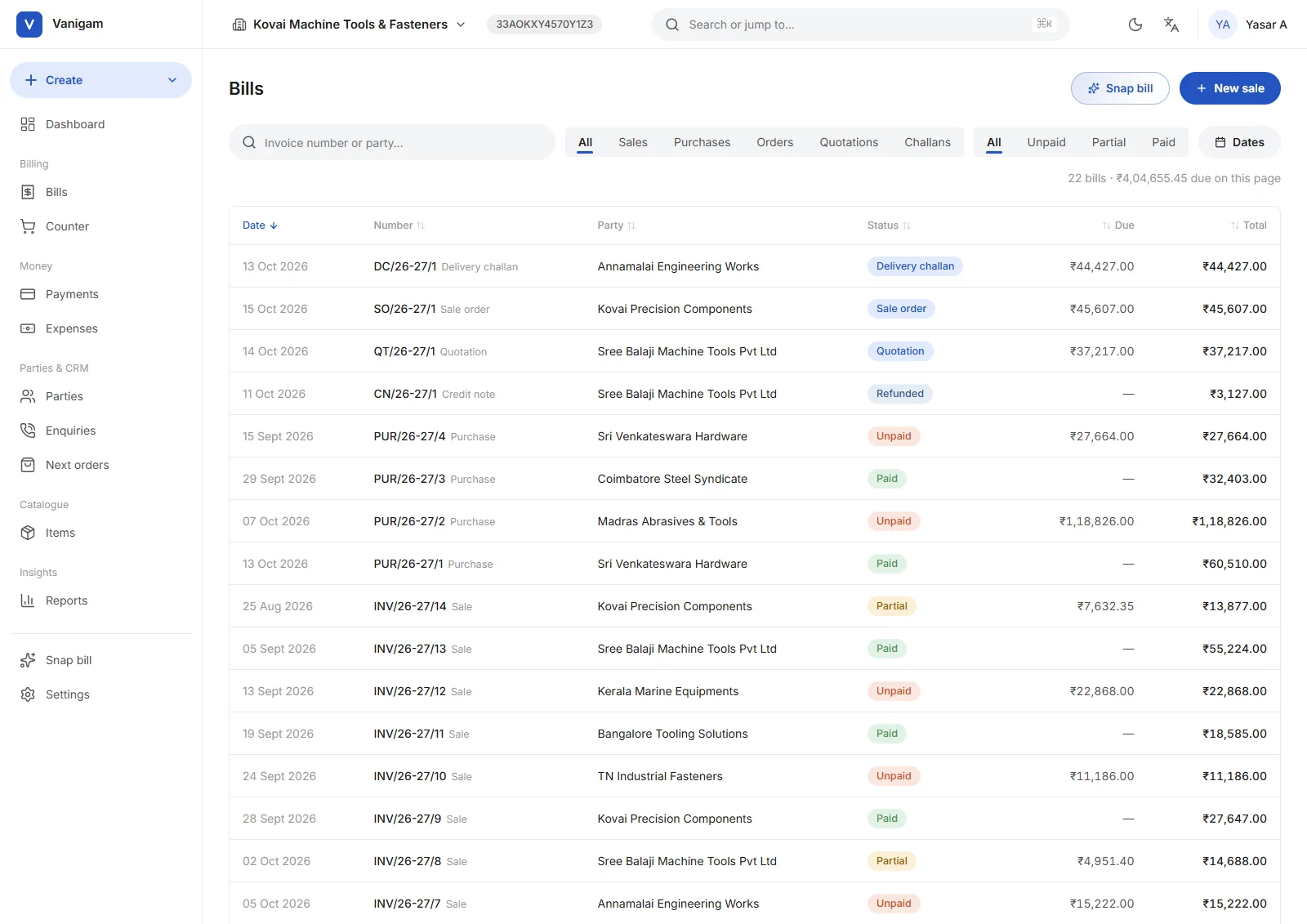Open the Dates filter button
The image size is (1307, 924).
[x=1239, y=142]
